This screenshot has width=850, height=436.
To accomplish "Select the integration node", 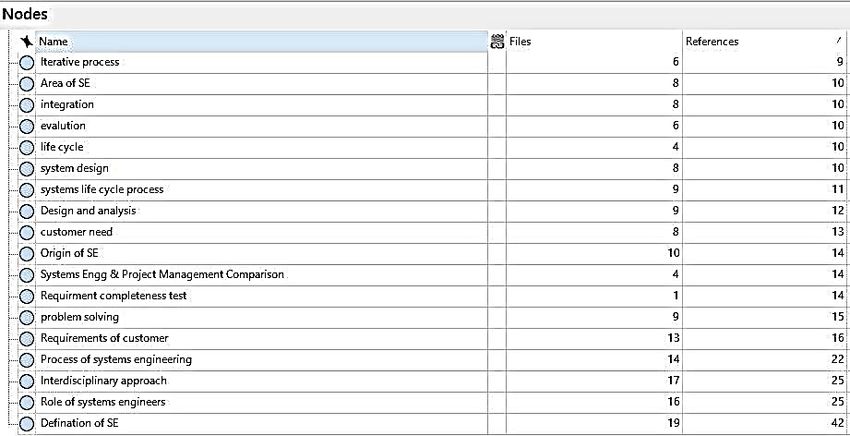I will [67, 104].
